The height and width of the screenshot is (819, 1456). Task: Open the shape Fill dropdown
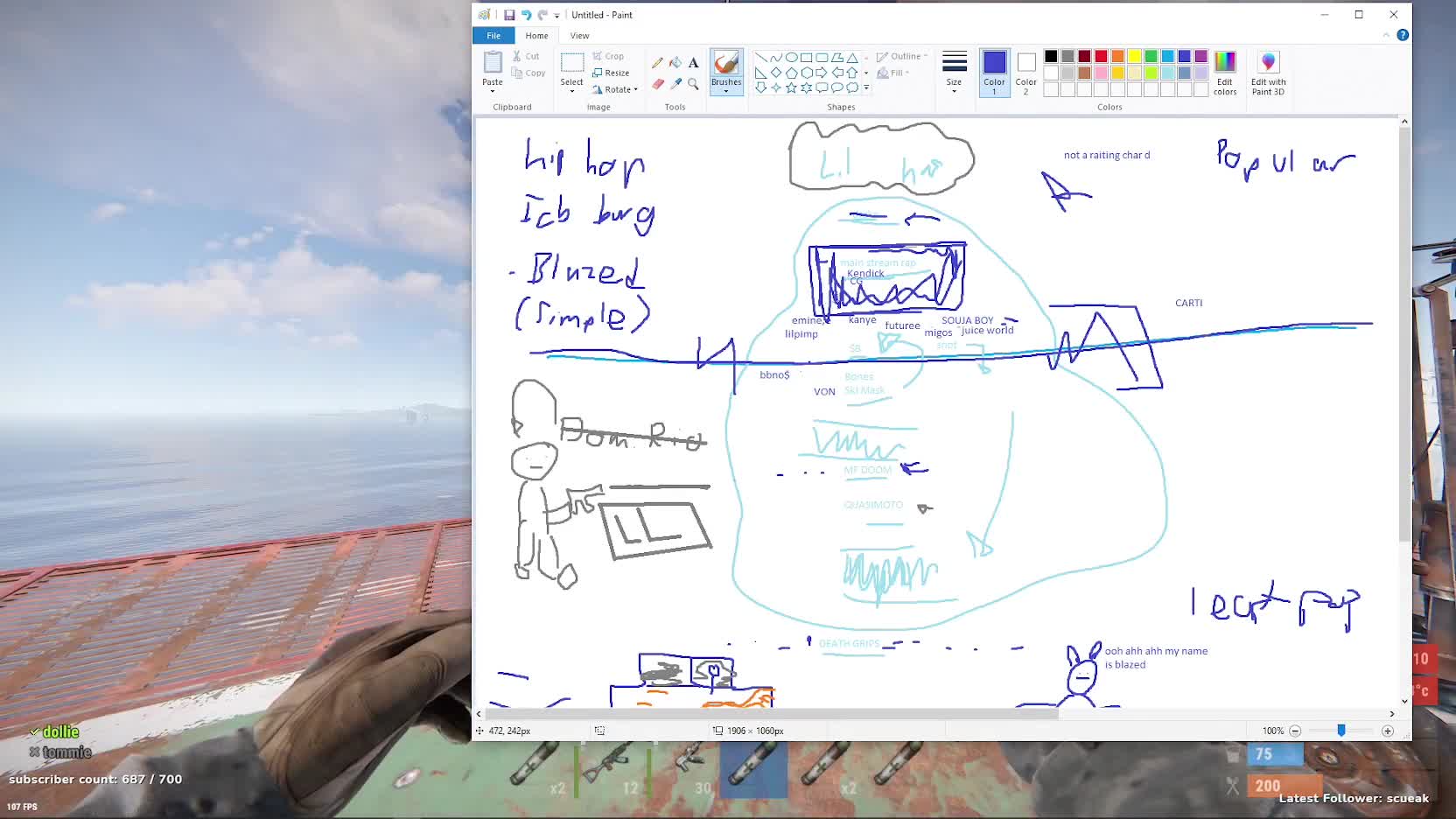click(x=893, y=73)
